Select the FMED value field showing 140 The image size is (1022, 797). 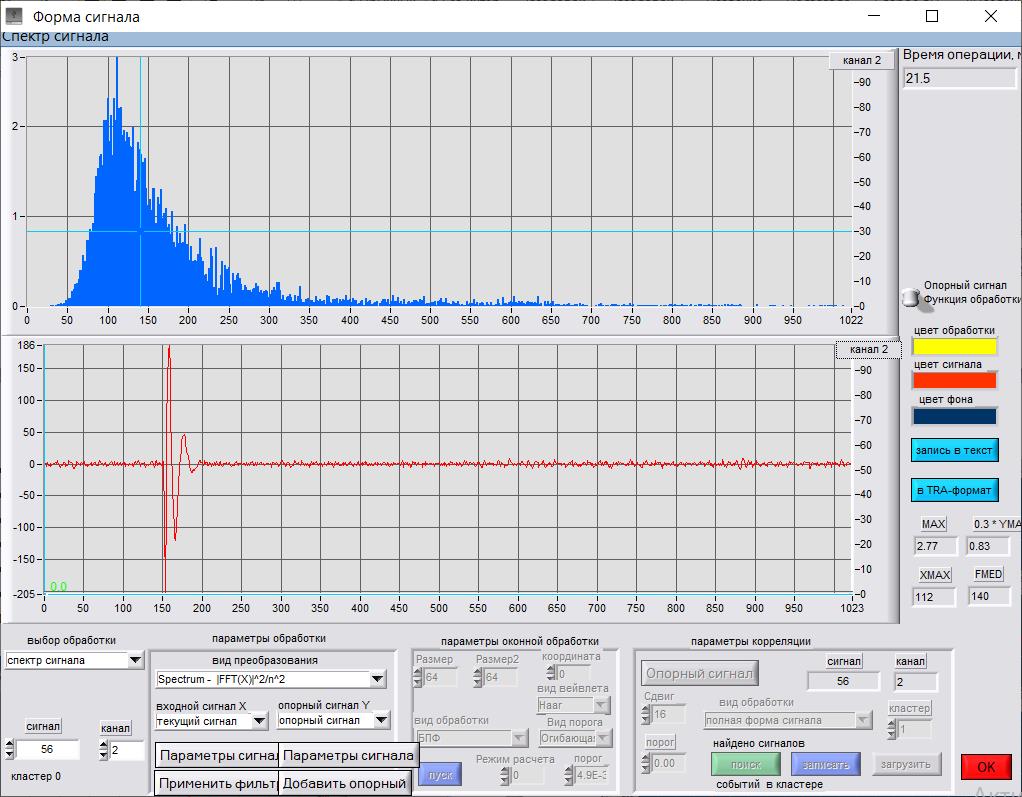click(989, 596)
